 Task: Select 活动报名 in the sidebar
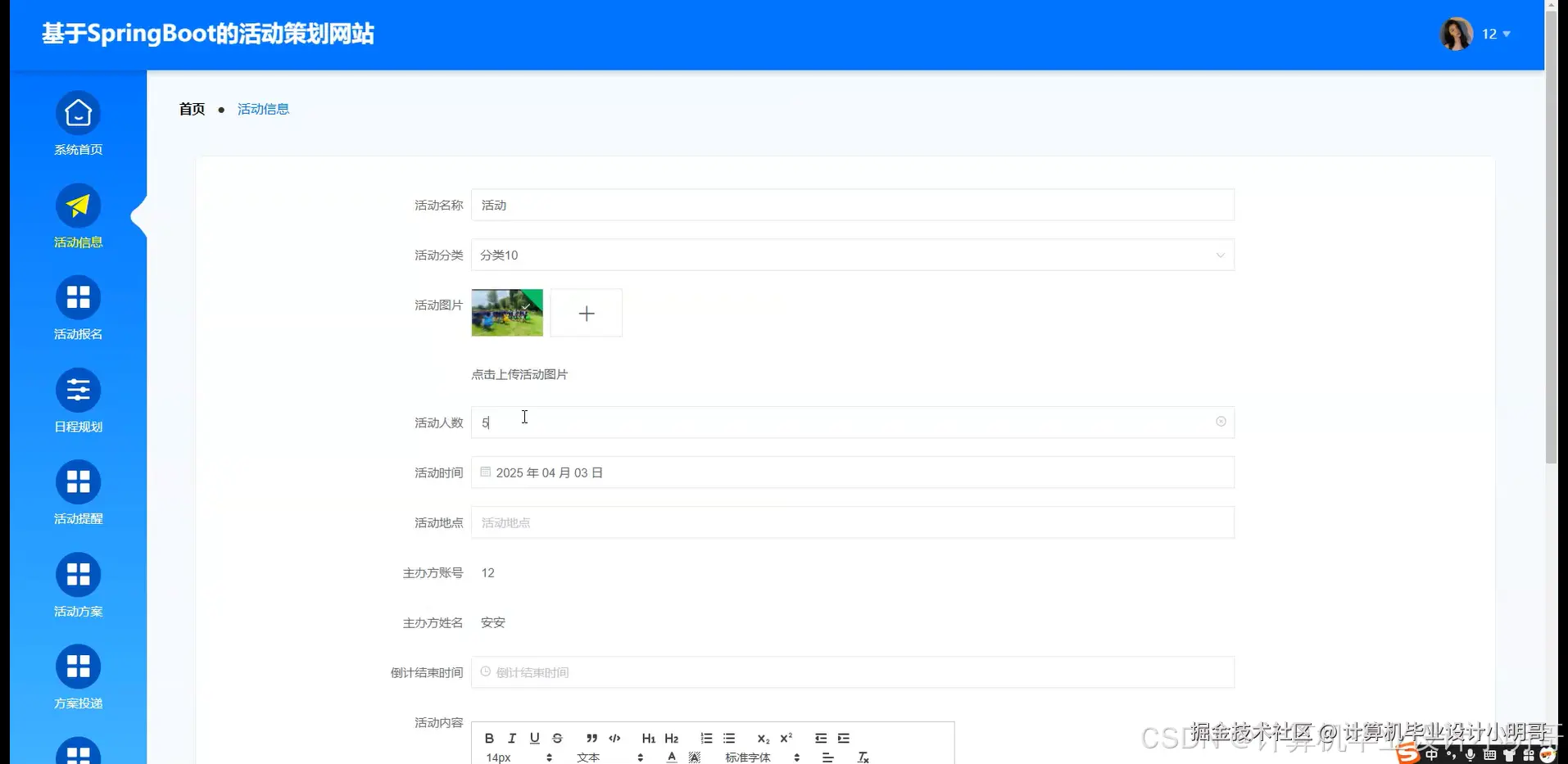(x=78, y=309)
